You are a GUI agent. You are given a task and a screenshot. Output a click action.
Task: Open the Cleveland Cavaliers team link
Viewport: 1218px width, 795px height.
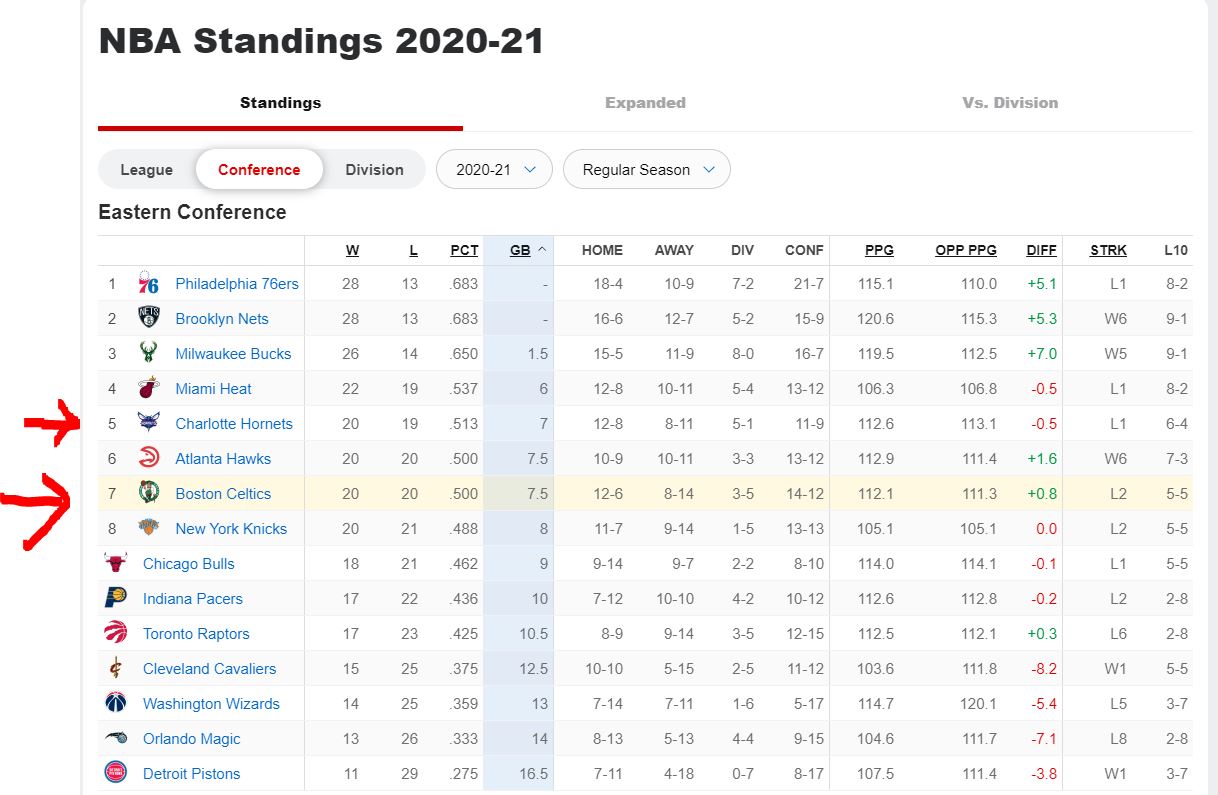tap(209, 669)
